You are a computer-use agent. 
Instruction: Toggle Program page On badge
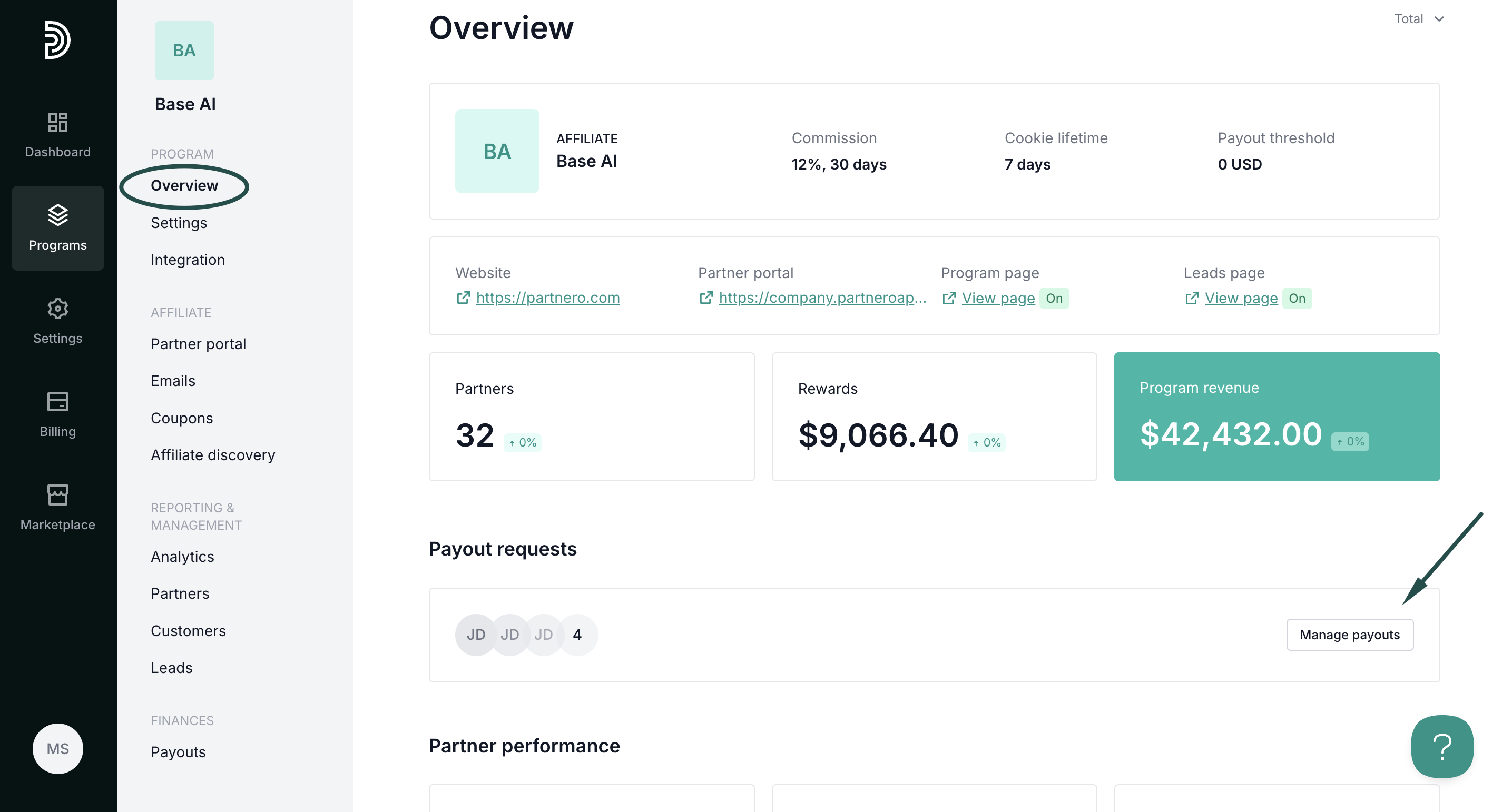(x=1054, y=298)
